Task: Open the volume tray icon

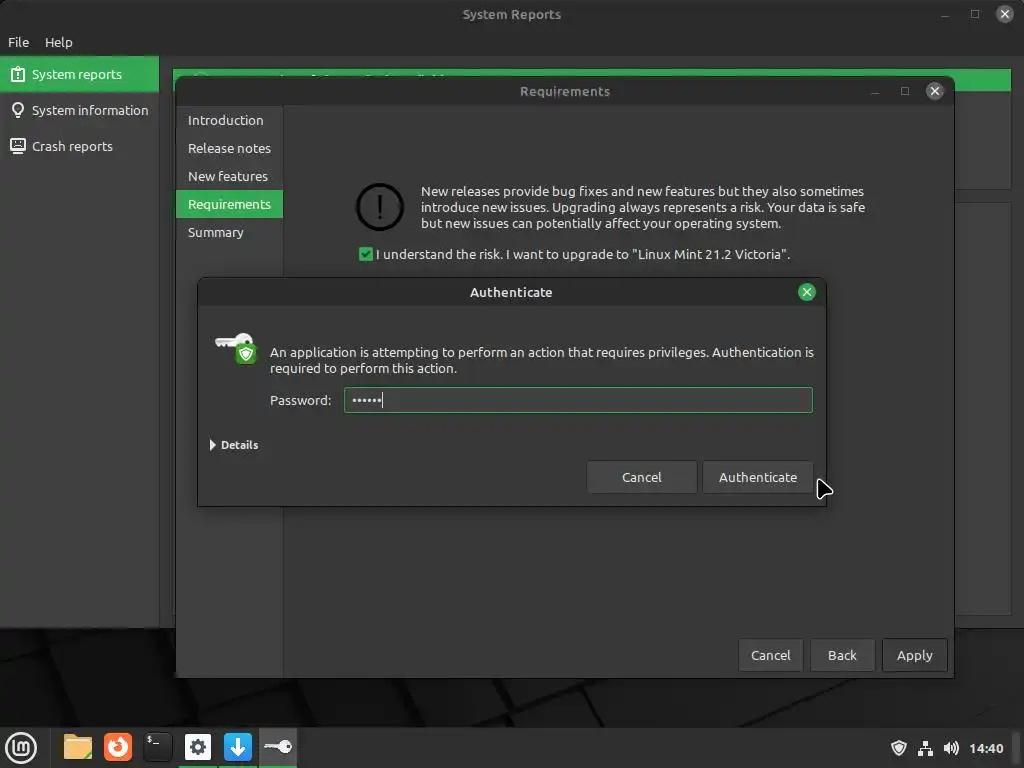Action: pyautogui.click(x=952, y=748)
